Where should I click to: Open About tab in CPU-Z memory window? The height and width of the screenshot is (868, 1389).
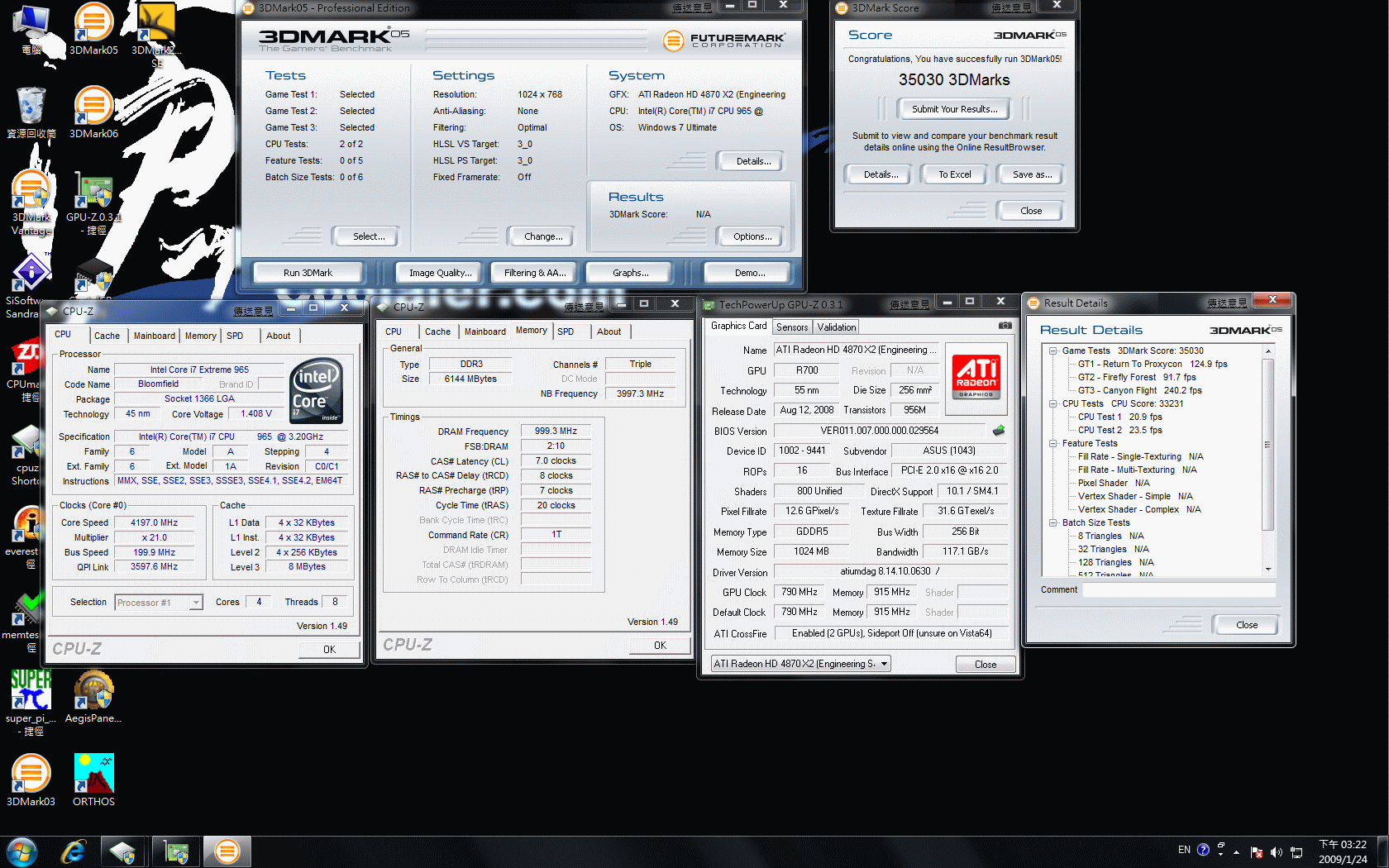(609, 331)
